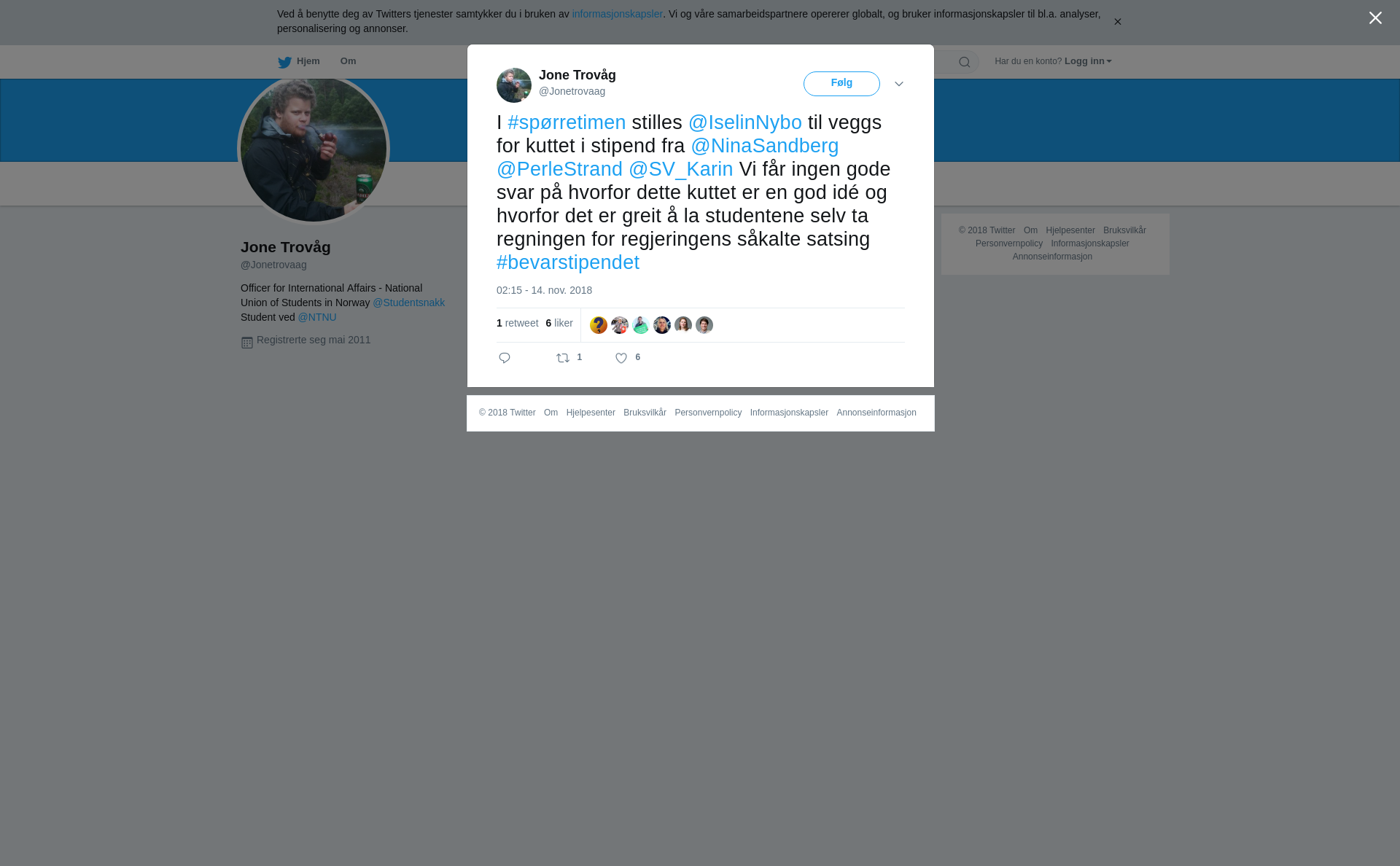
Task: Open the informasjonskapsler link in the notice
Action: [x=617, y=14]
